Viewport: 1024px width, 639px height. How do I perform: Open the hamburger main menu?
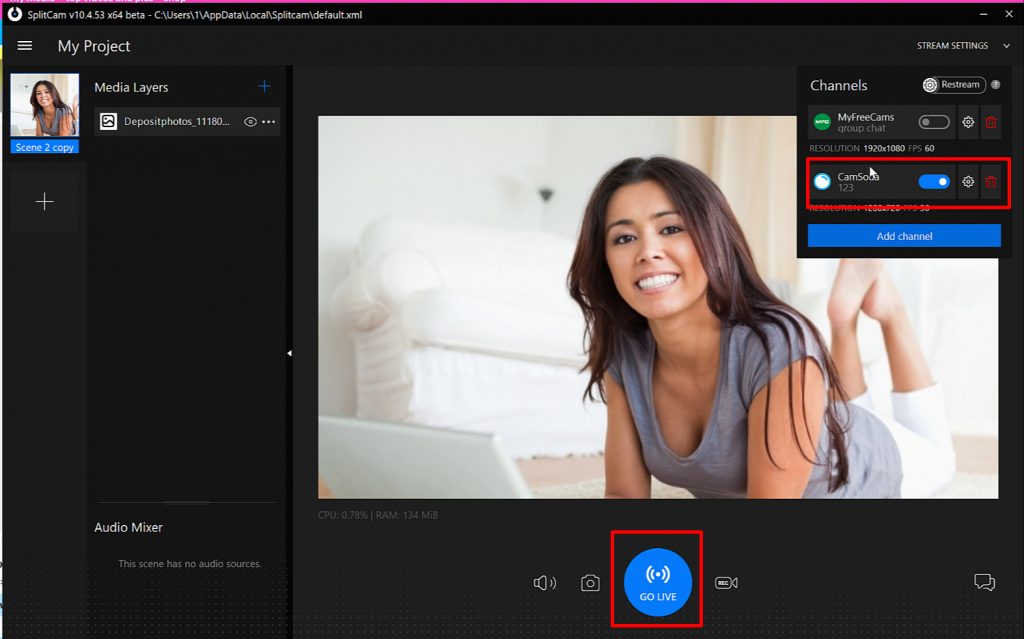click(25, 46)
